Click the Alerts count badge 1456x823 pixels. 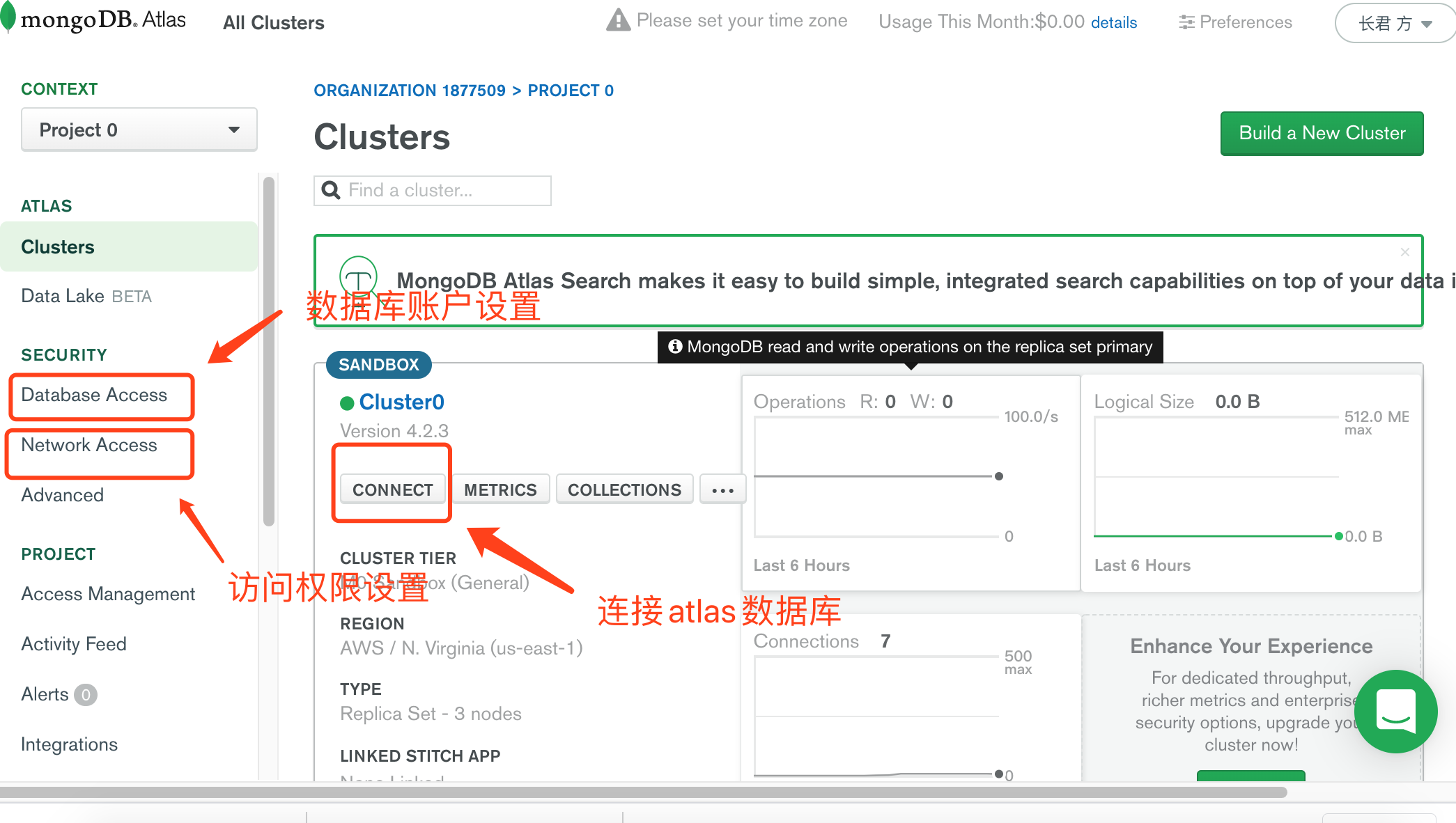click(86, 694)
